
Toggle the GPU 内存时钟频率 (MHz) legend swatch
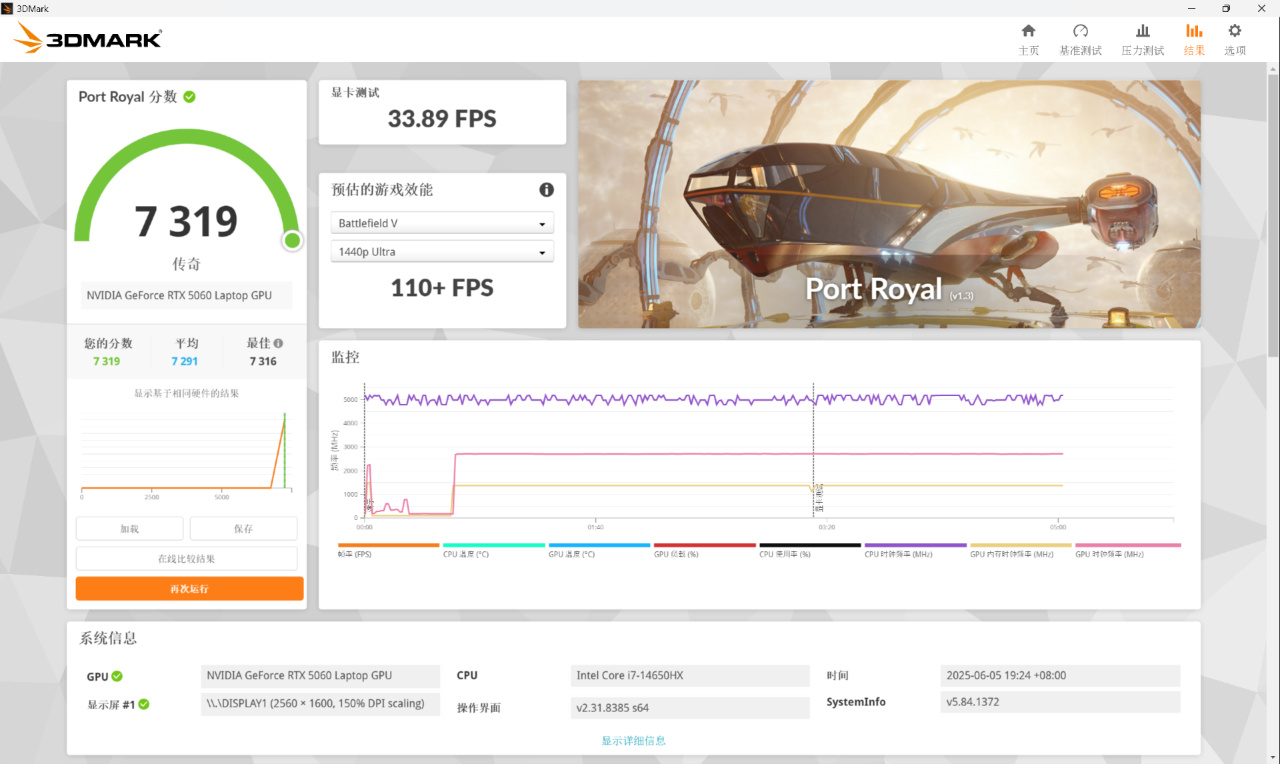tap(1021, 545)
